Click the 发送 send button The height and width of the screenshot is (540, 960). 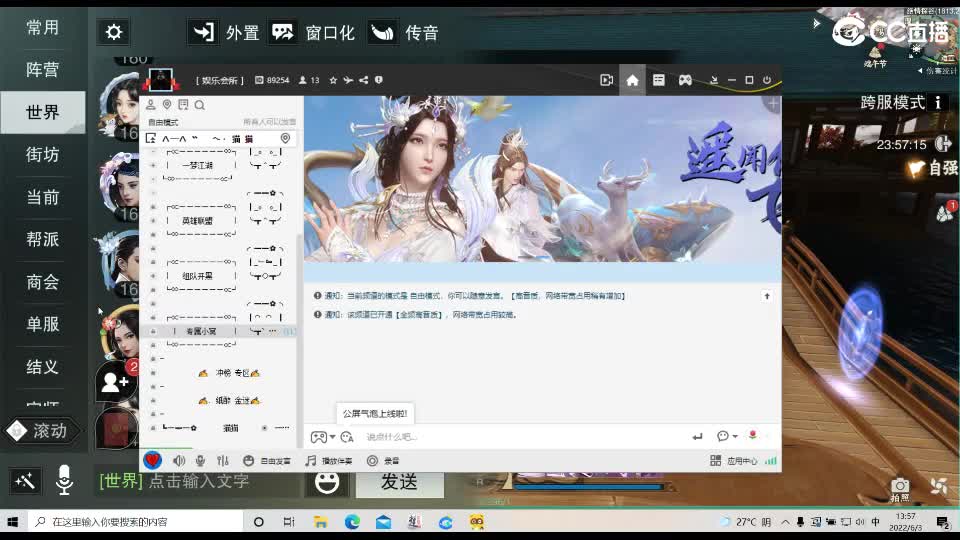(399, 483)
